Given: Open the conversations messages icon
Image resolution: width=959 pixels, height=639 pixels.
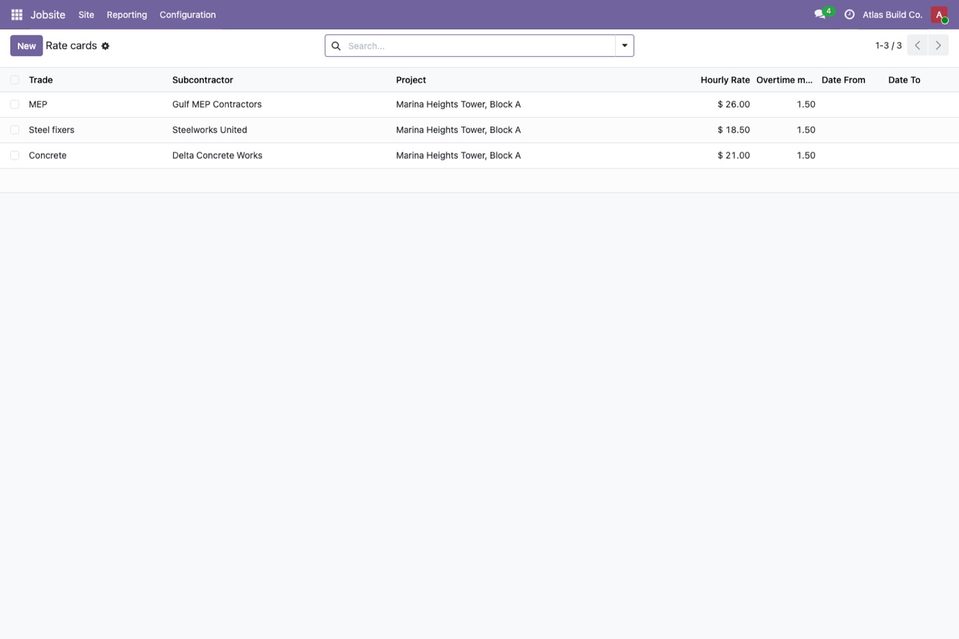Looking at the screenshot, I should pyautogui.click(x=820, y=14).
